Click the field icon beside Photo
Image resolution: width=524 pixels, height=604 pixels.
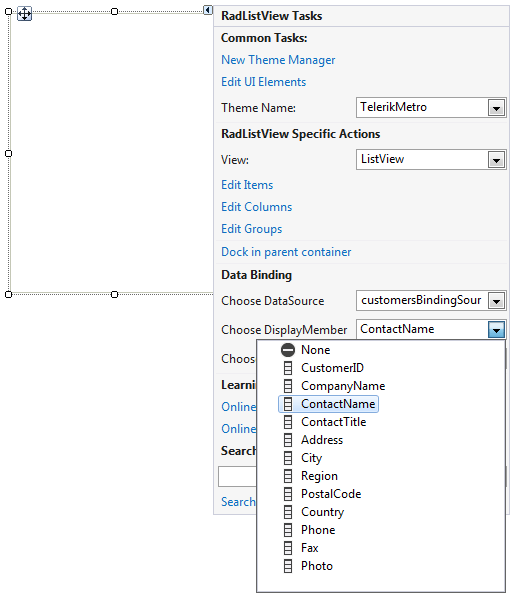click(x=288, y=566)
